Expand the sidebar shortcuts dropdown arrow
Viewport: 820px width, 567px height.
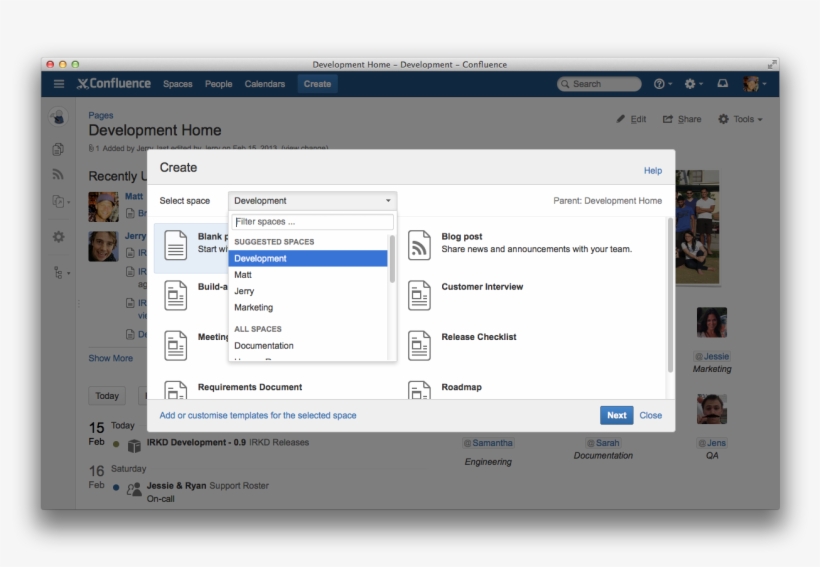tap(69, 202)
